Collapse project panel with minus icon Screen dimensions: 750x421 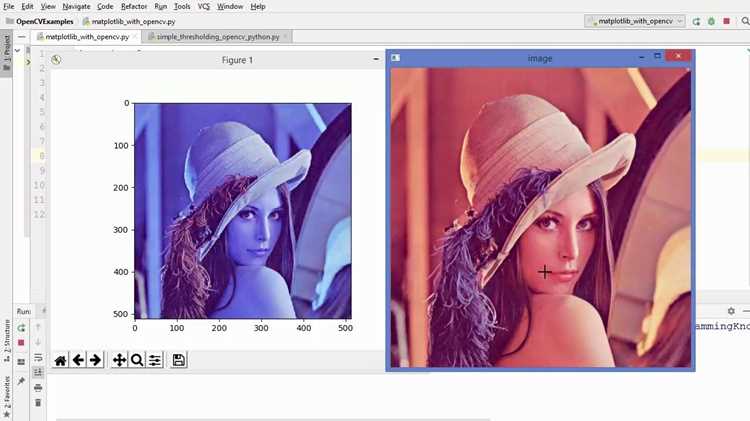[x=22, y=36]
